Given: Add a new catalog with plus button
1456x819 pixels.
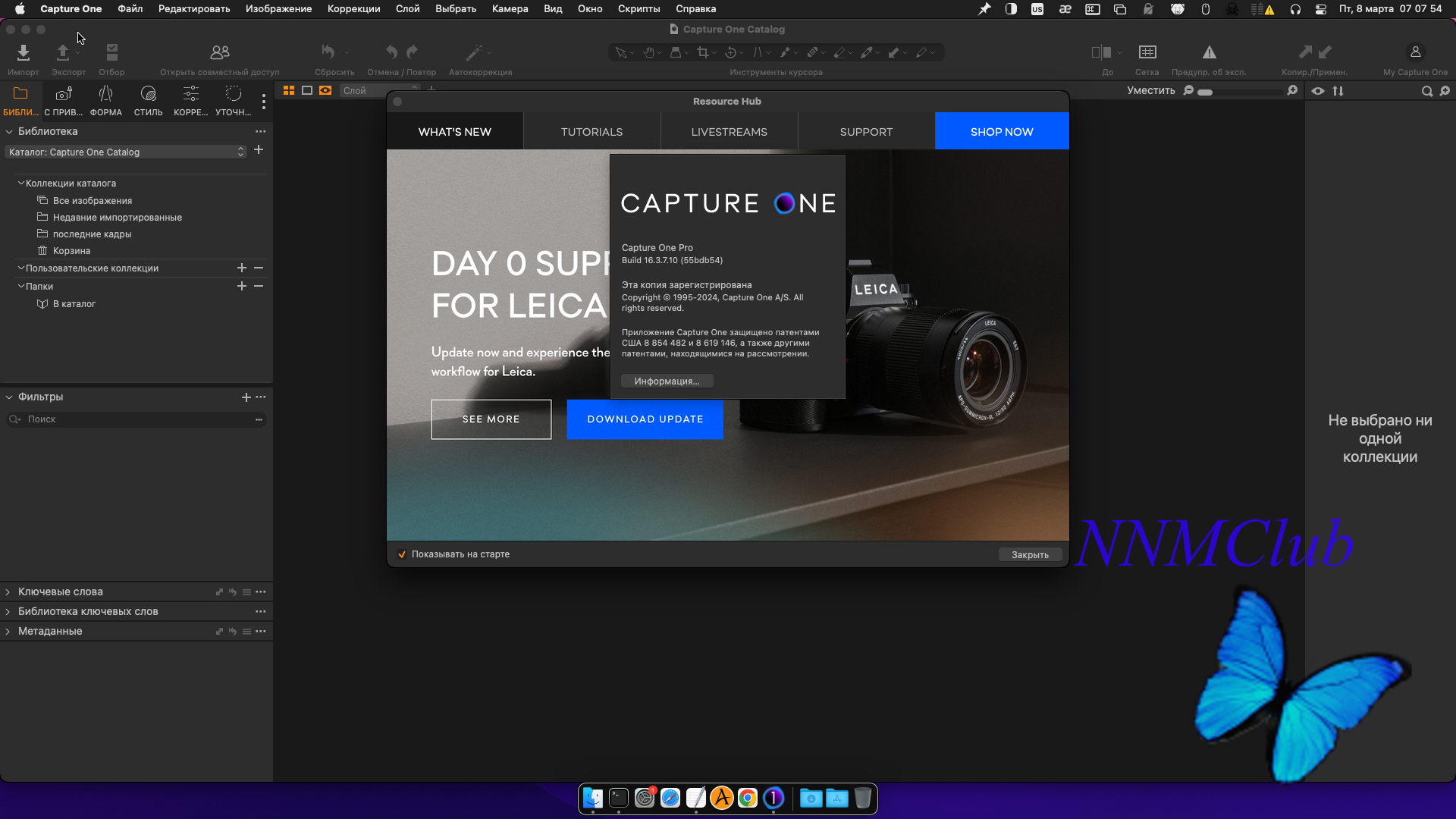Looking at the screenshot, I should click(x=259, y=150).
